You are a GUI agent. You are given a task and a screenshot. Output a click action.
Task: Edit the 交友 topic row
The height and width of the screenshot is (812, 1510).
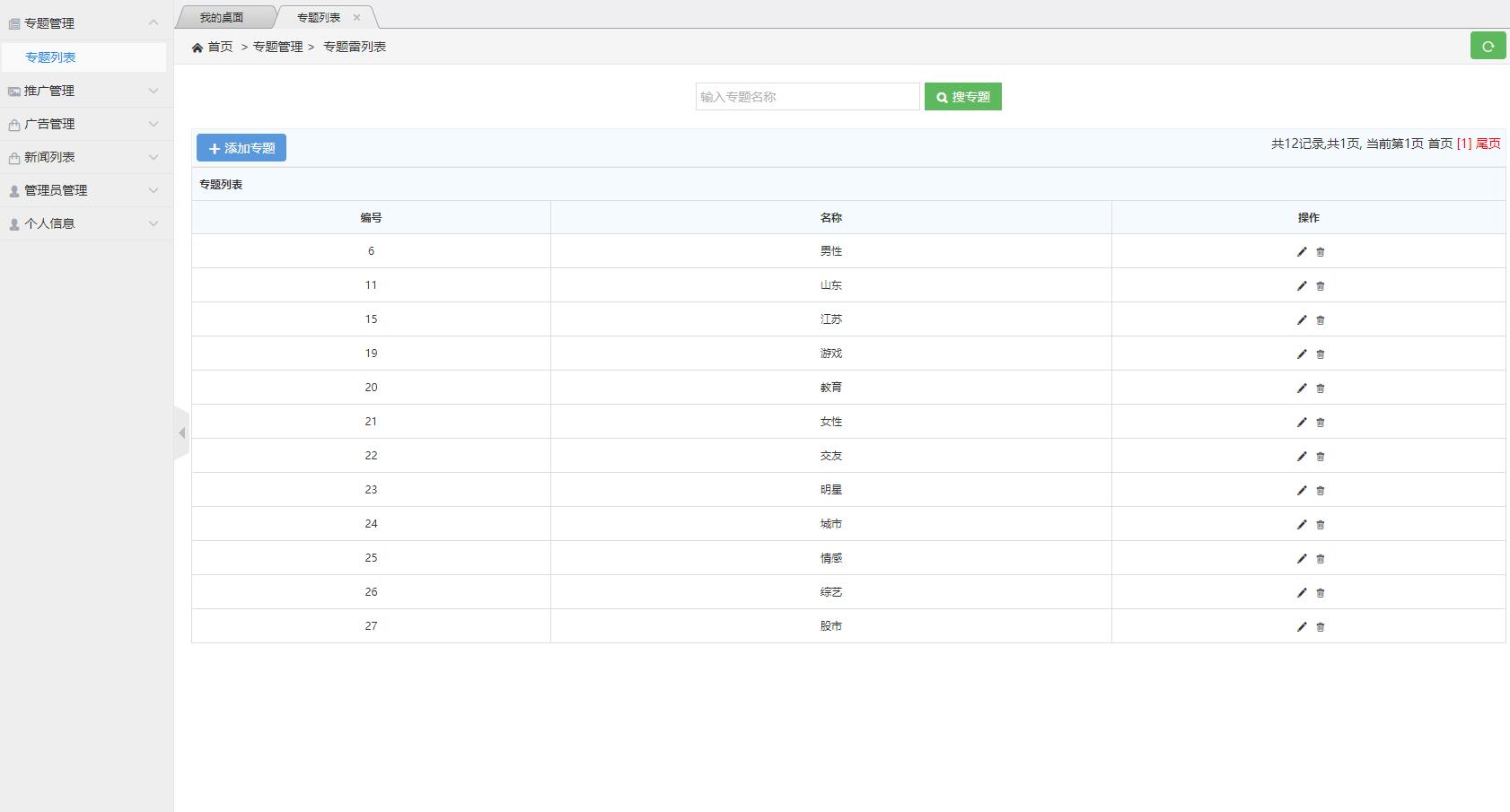click(x=1302, y=457)
